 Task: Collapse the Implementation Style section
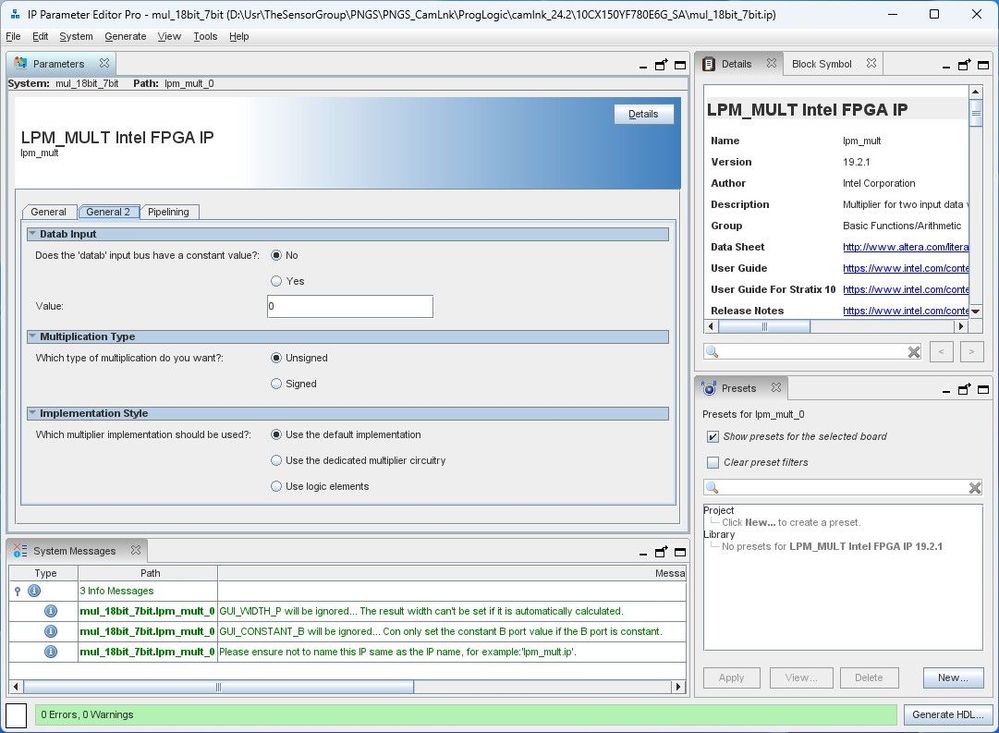(32, 413)
